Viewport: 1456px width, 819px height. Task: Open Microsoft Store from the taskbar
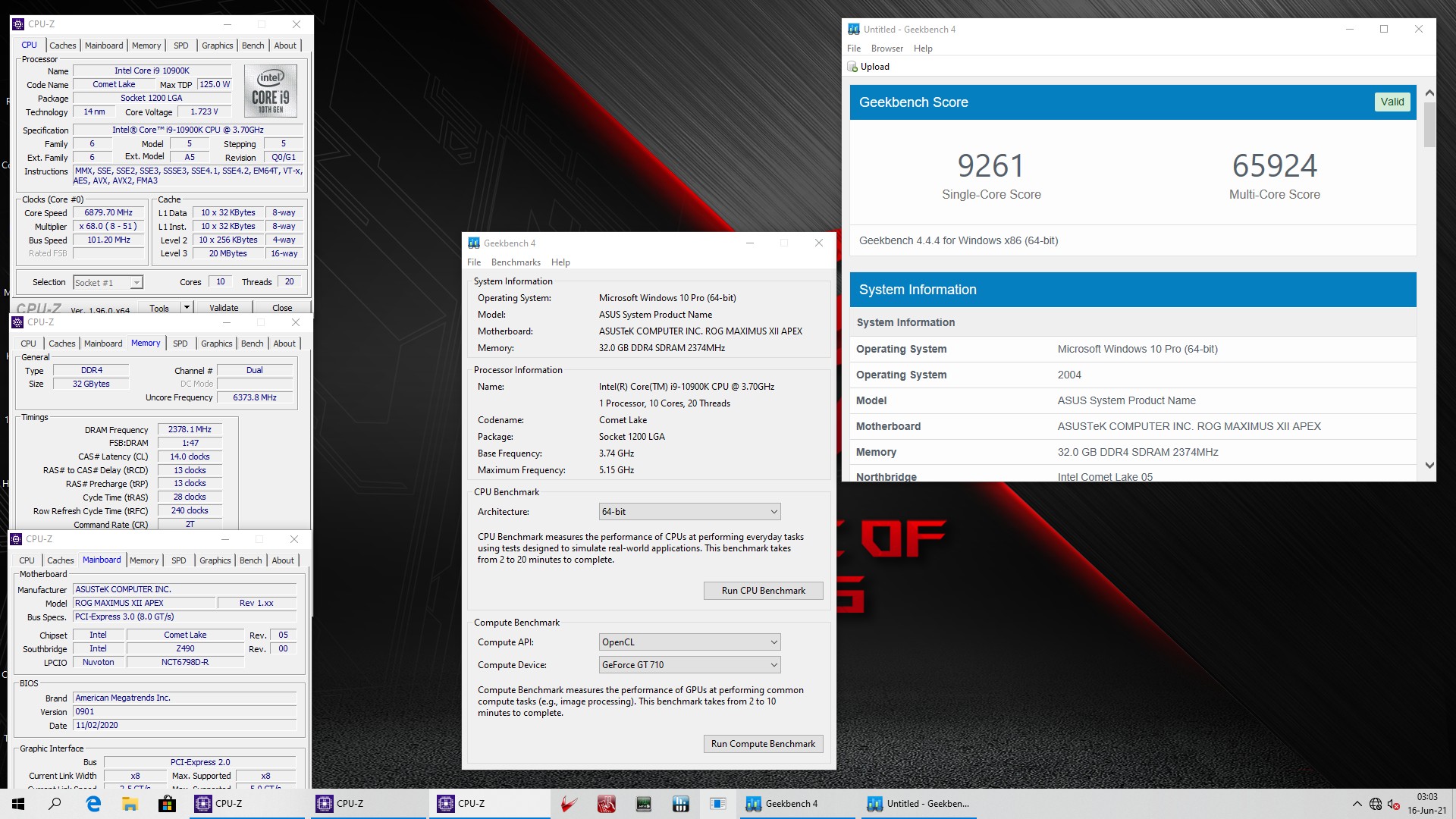(x=167, y=804)
